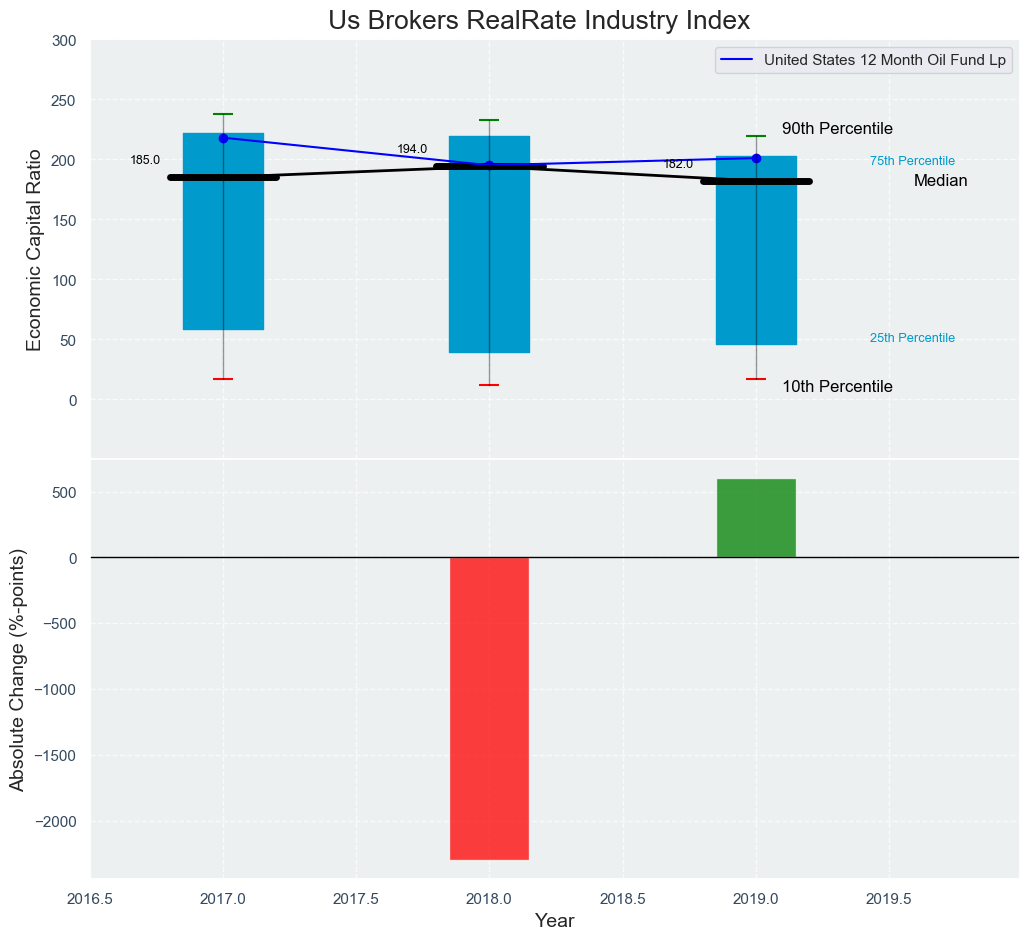The width and height of the screenshot is (1029, 940).
Task: Select the 2017 blue data point on the line
Action: pyautogui.click(x=223, y=138)
